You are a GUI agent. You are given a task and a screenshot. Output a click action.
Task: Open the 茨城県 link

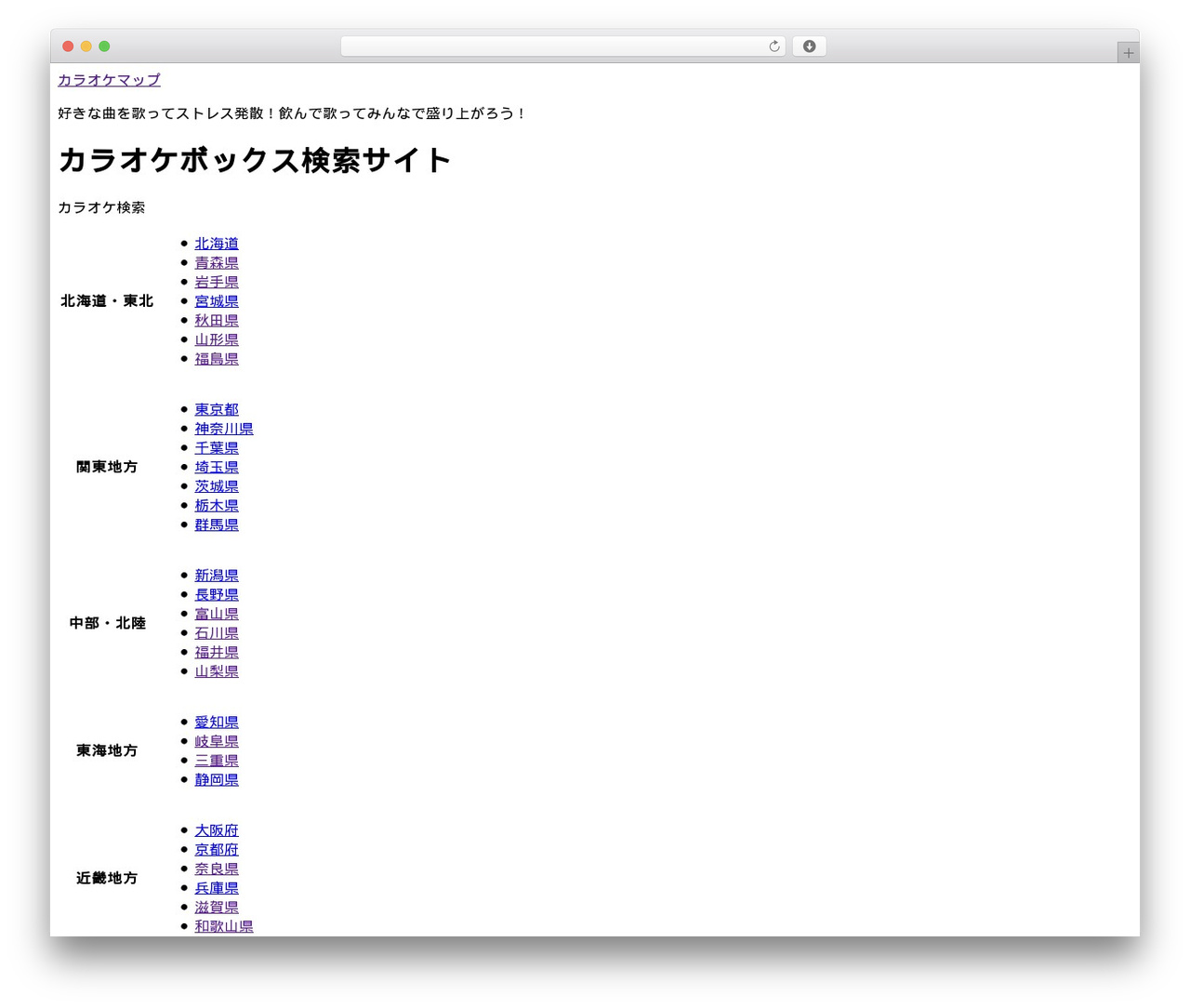tap(217, 486)
